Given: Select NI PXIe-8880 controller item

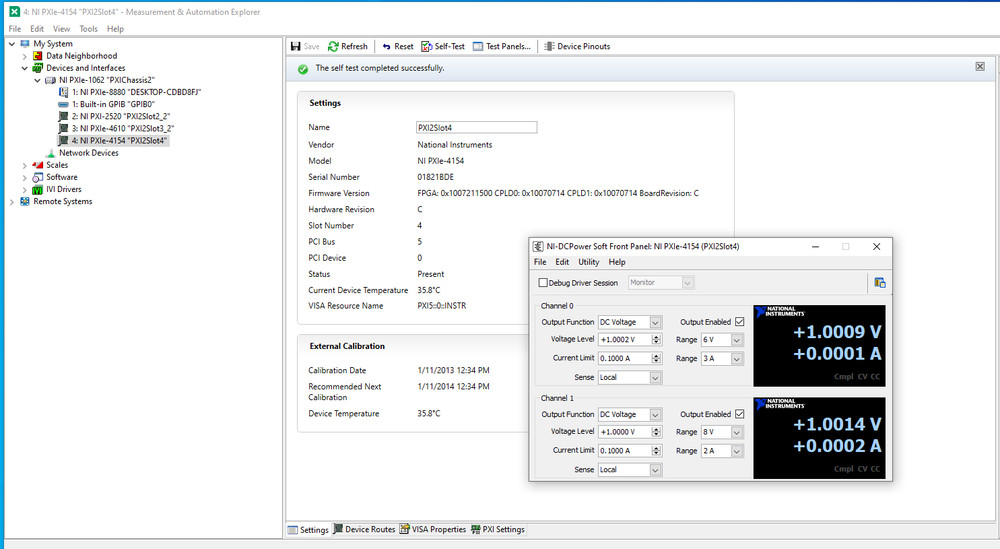Looking at the screenshot, I should point(136,92).
